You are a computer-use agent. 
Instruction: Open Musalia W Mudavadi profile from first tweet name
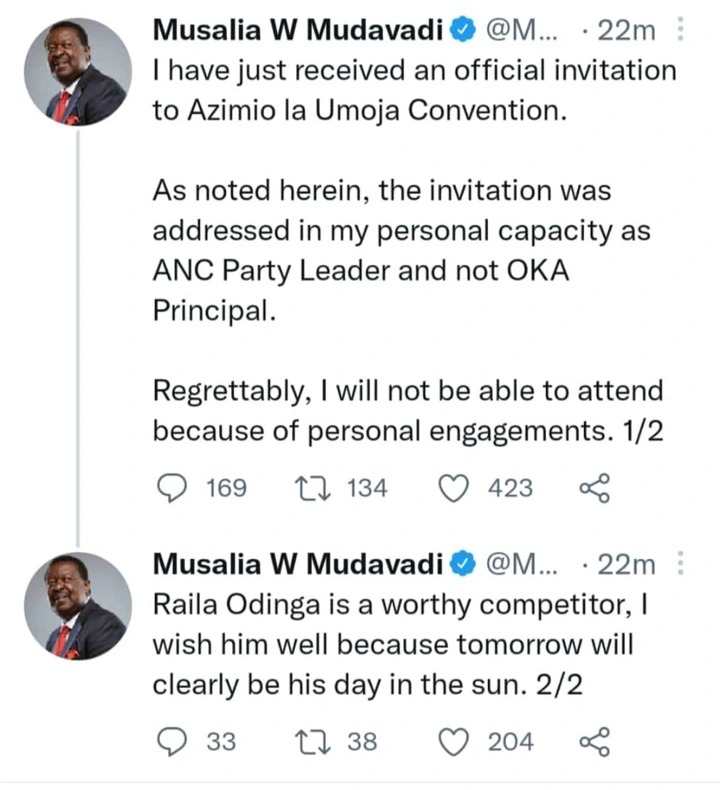(x=298, y=30)
